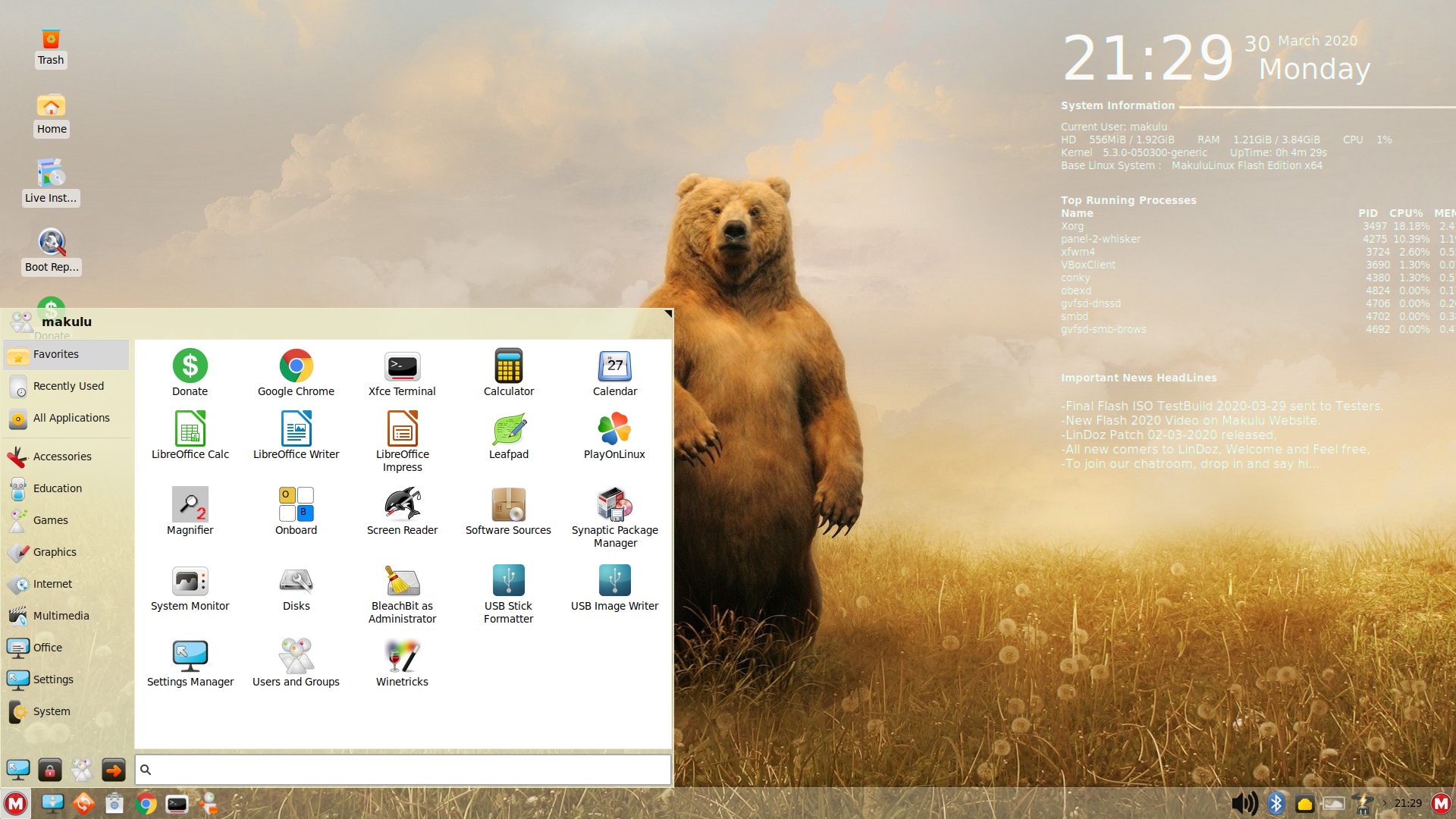Click the Bluetooth tray icon
This screenshot has height=819, width=1456.
[1276, 804]
